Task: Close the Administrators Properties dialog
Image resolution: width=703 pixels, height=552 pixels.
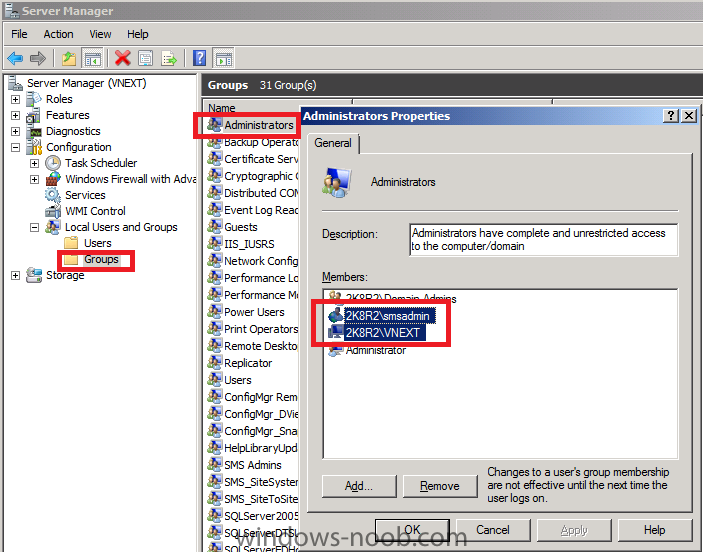Action: [x=689, y=116]
